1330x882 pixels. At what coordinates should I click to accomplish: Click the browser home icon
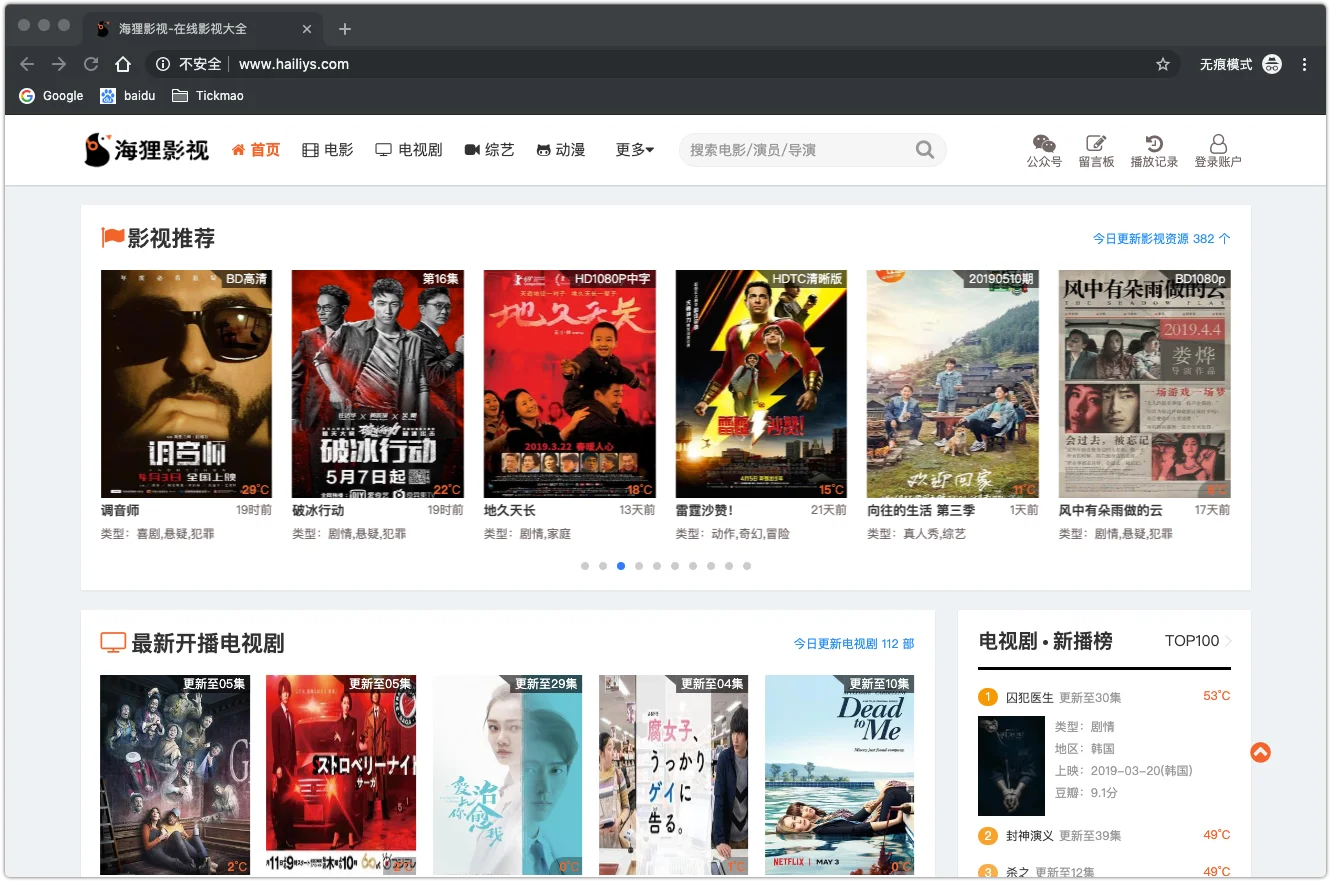pyautogui.click(x=123, y=64)
